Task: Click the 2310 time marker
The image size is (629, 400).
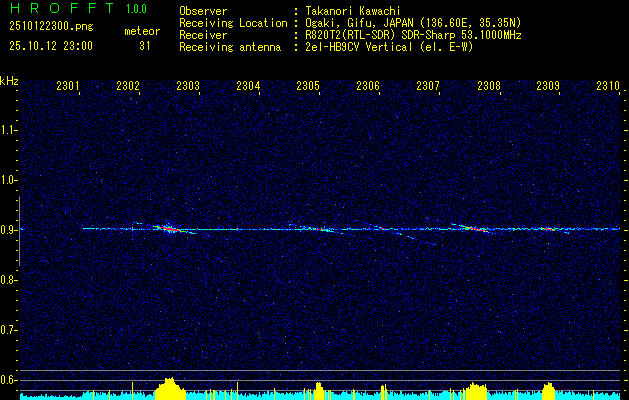Action: (609, 85)
